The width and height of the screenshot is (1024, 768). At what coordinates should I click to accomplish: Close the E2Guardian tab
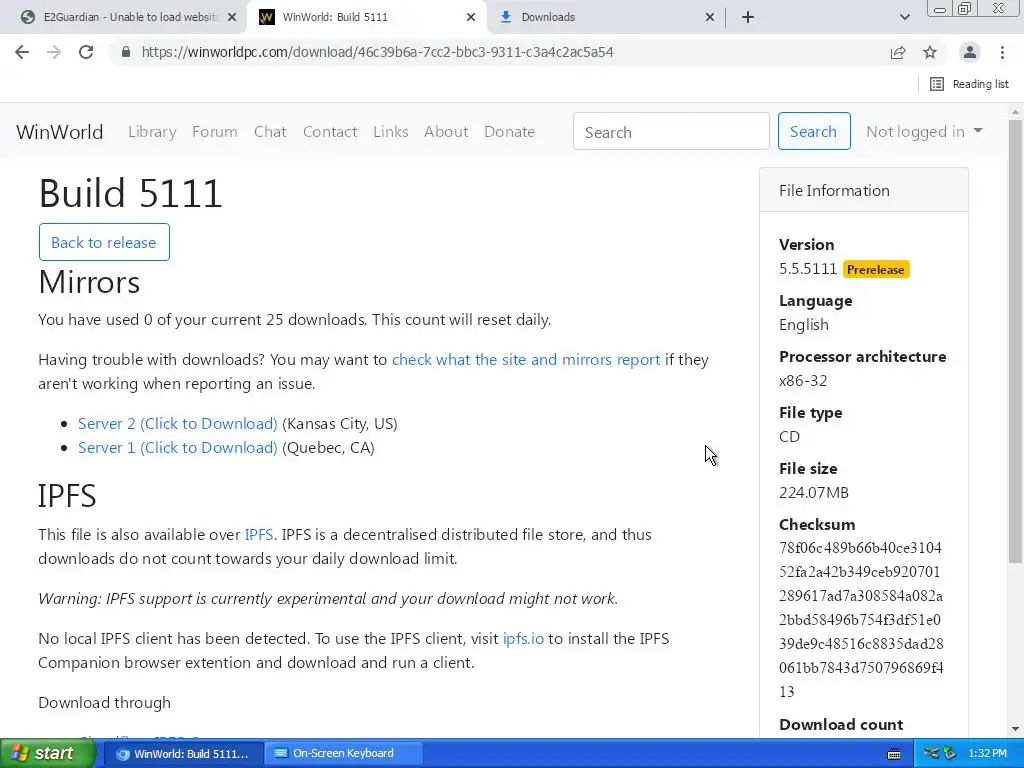(x=232, y=18)
